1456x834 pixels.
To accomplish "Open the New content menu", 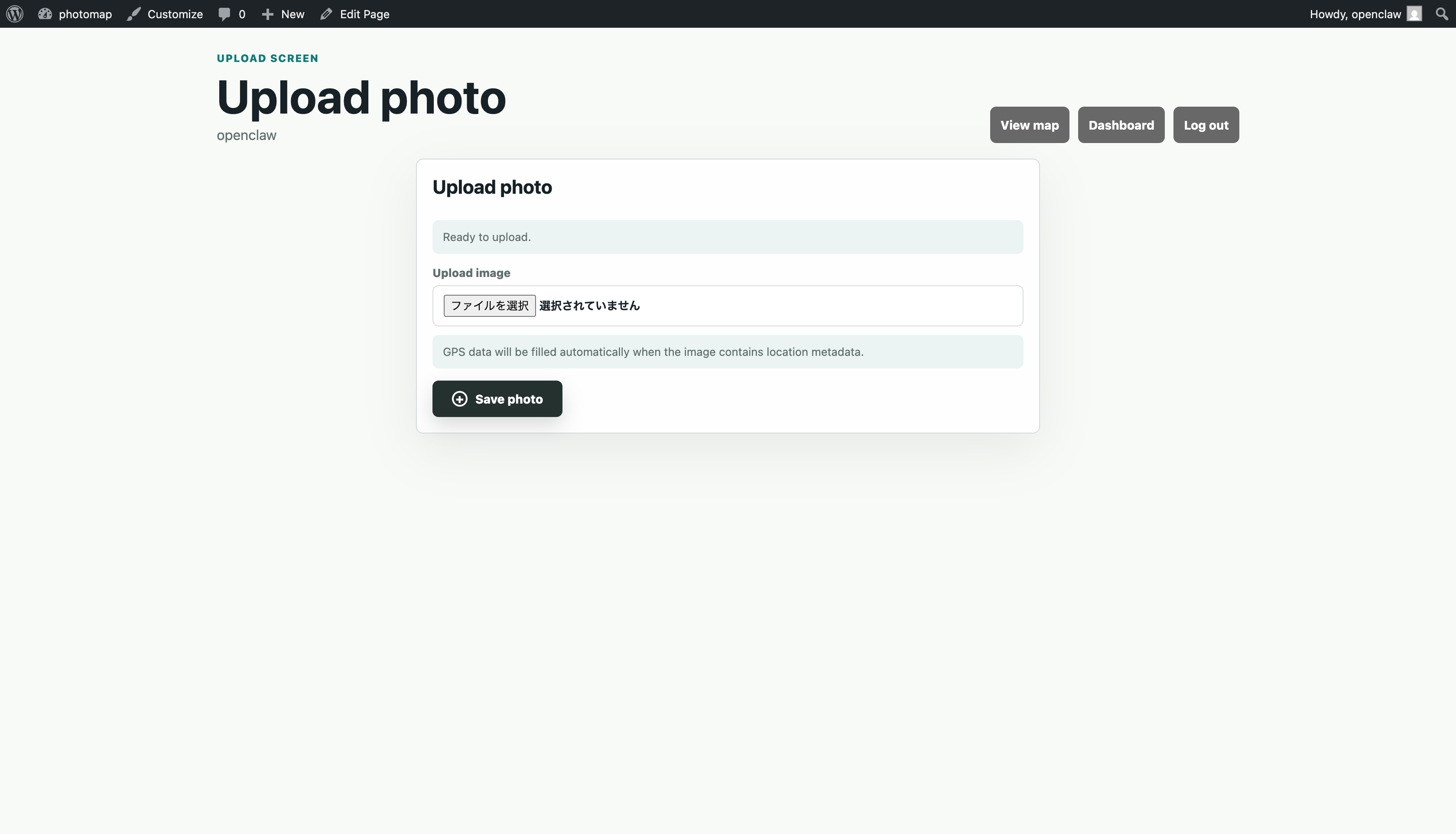I will [283, 14].
